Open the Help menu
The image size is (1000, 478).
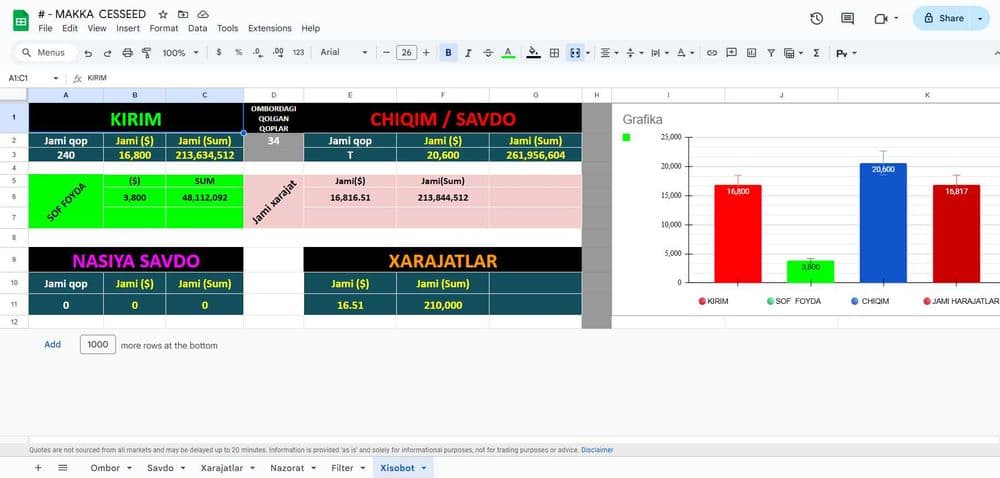click(311, 28)
